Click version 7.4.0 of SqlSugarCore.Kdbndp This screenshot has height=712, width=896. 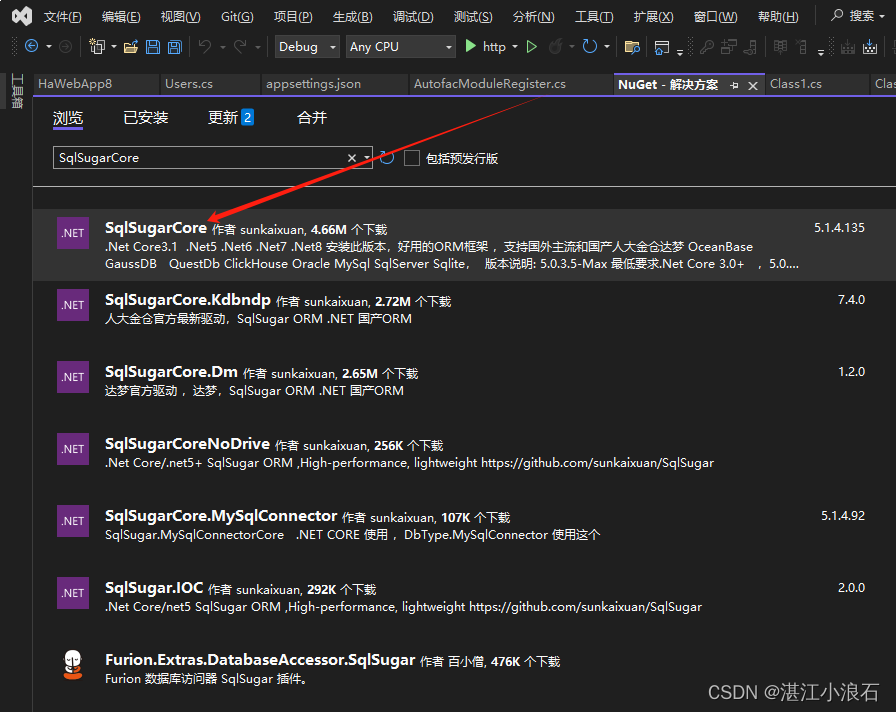[x=851, y=299]
